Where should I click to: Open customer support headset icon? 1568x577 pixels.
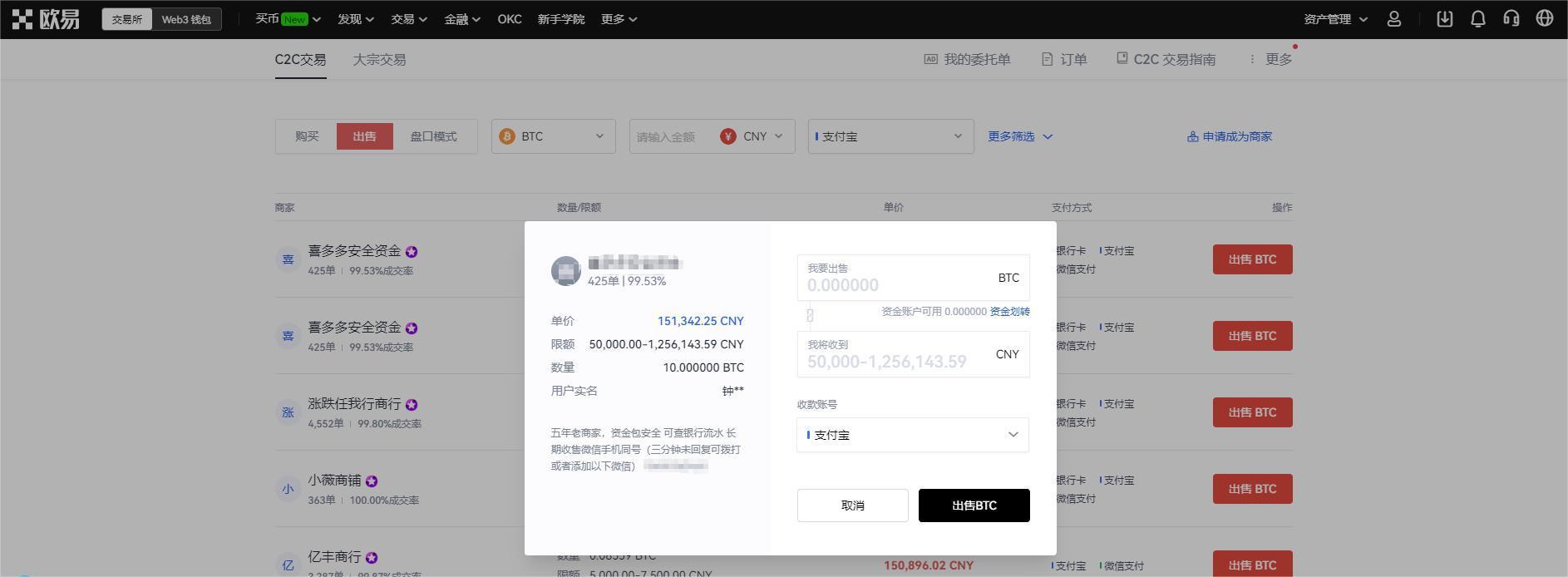1511,19
